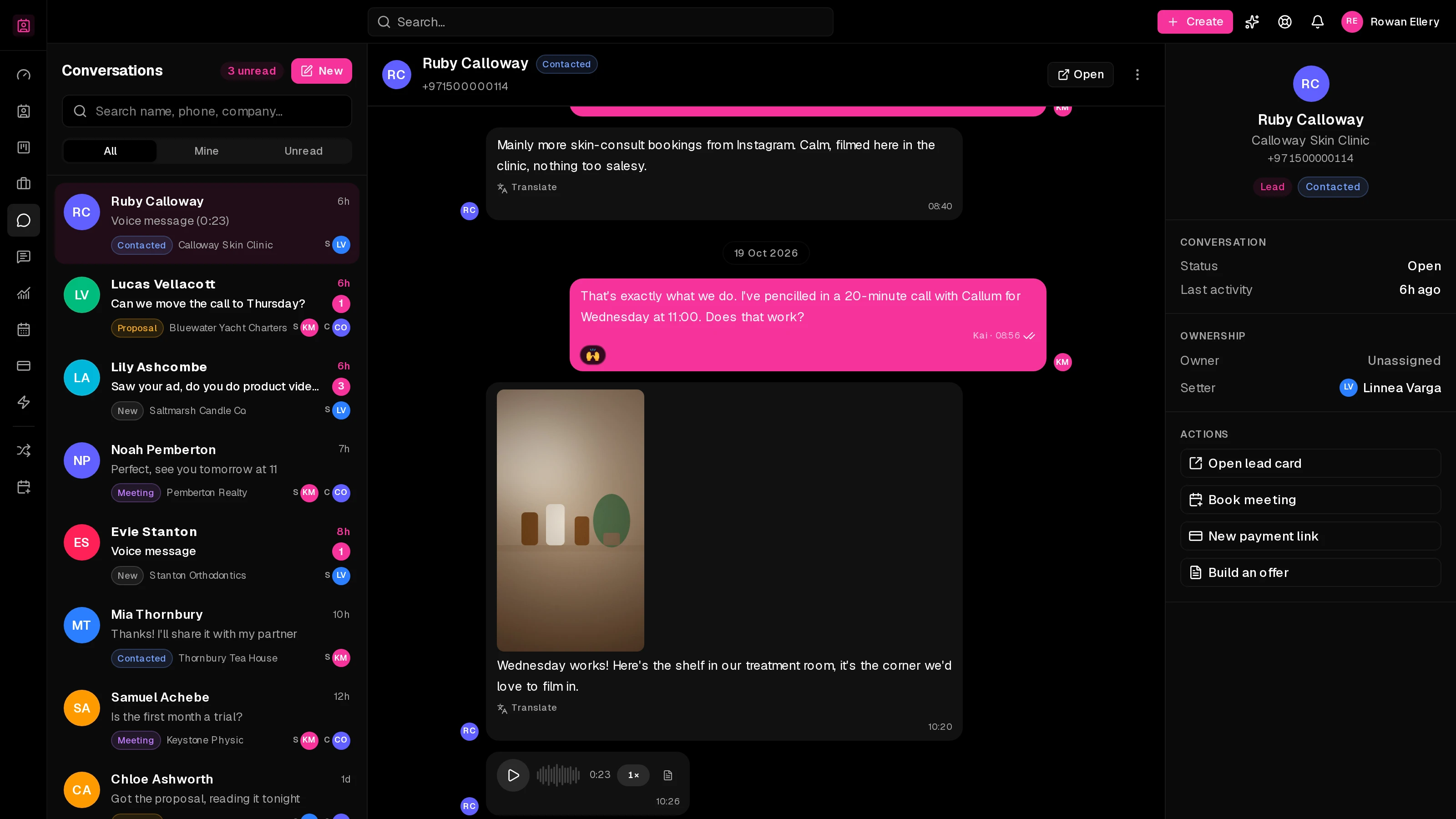Open the analytics chart sidebar icon
Image resolution: width=1456 pixels, height=819 pixels.
(23, 293)
